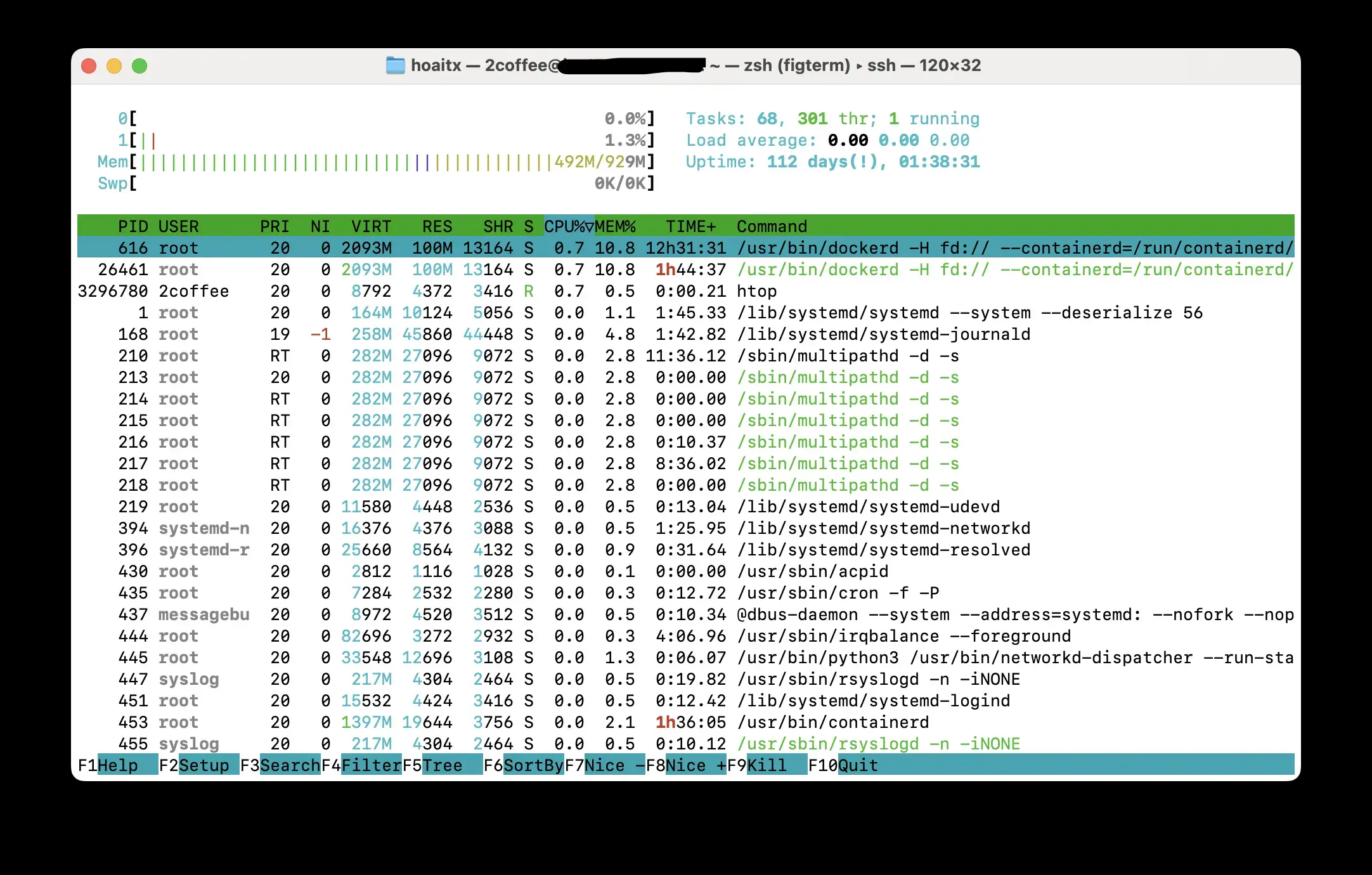Screen dimensions: 1372x875
Task: Select multipathd thread row PID 217
Action: pos(685,463)
